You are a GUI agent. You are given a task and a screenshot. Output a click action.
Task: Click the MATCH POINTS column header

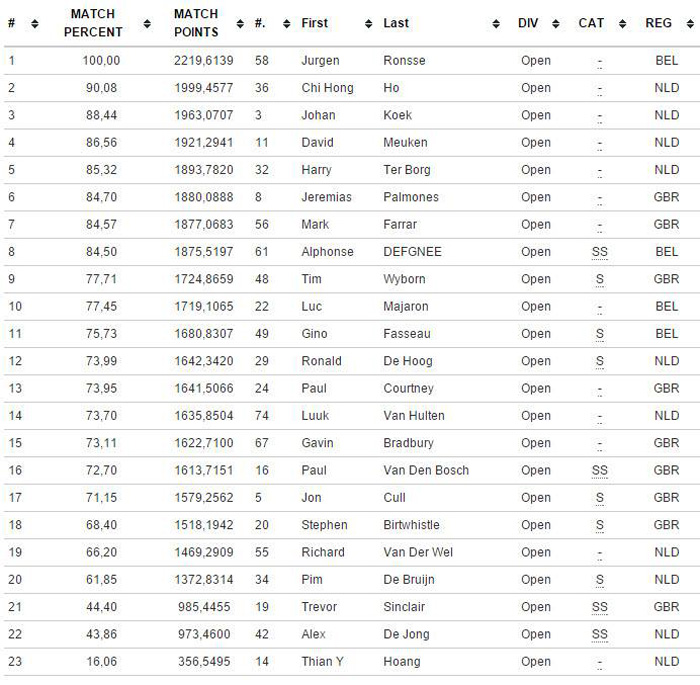pos(196,23)
